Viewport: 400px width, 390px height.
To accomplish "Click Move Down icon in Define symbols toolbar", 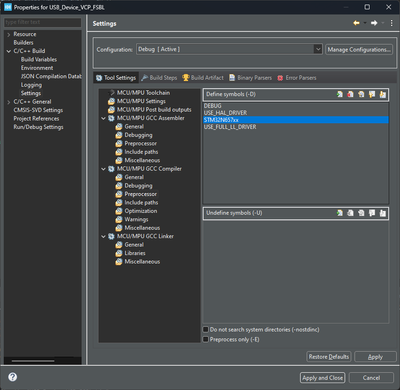I will click(x=383, y=94).
